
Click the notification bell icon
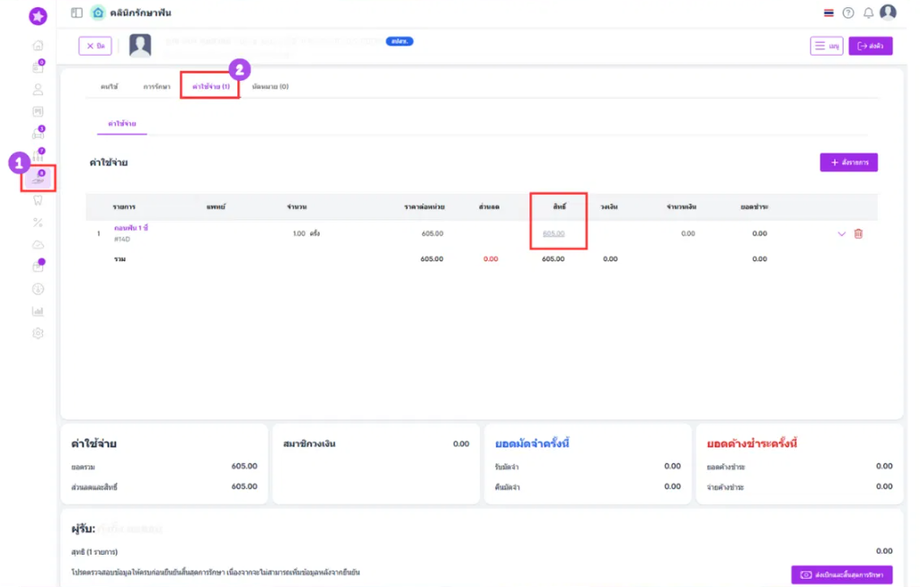(868, 13)
